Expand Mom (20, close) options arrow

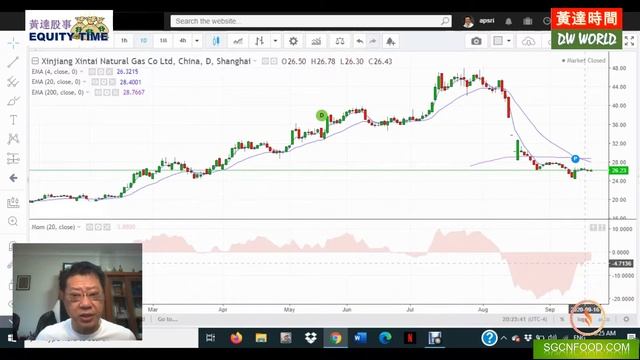point(78,227)
